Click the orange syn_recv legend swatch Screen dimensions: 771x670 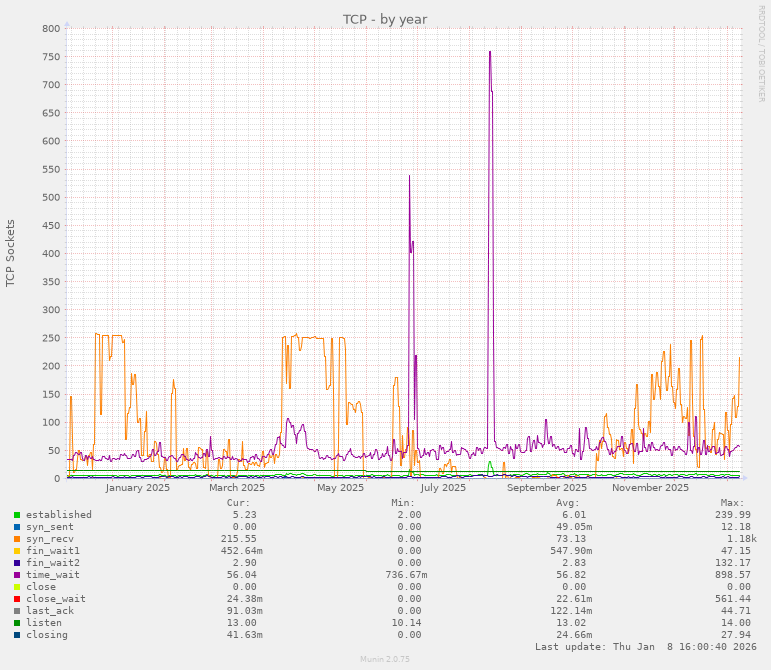pyautogui.click(x=17, y=539)
